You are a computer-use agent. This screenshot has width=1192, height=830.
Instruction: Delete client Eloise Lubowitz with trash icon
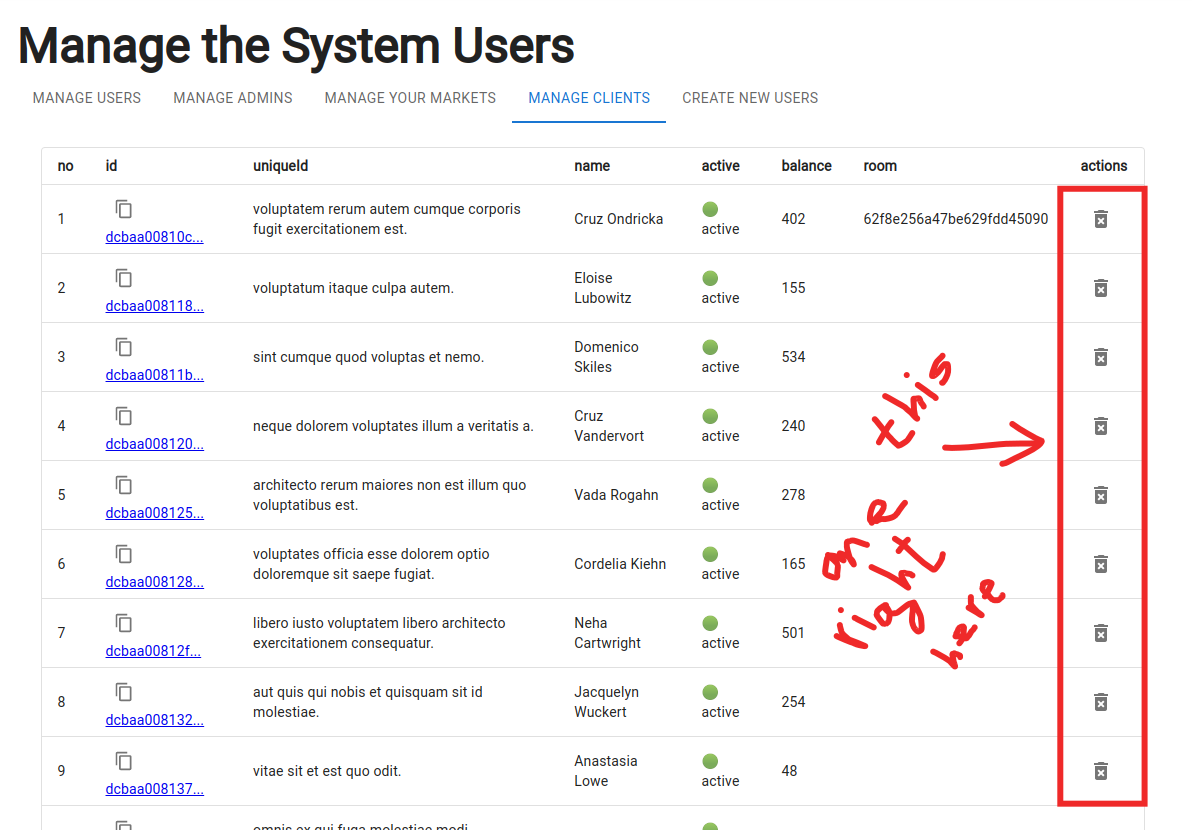coord(1100,288)
